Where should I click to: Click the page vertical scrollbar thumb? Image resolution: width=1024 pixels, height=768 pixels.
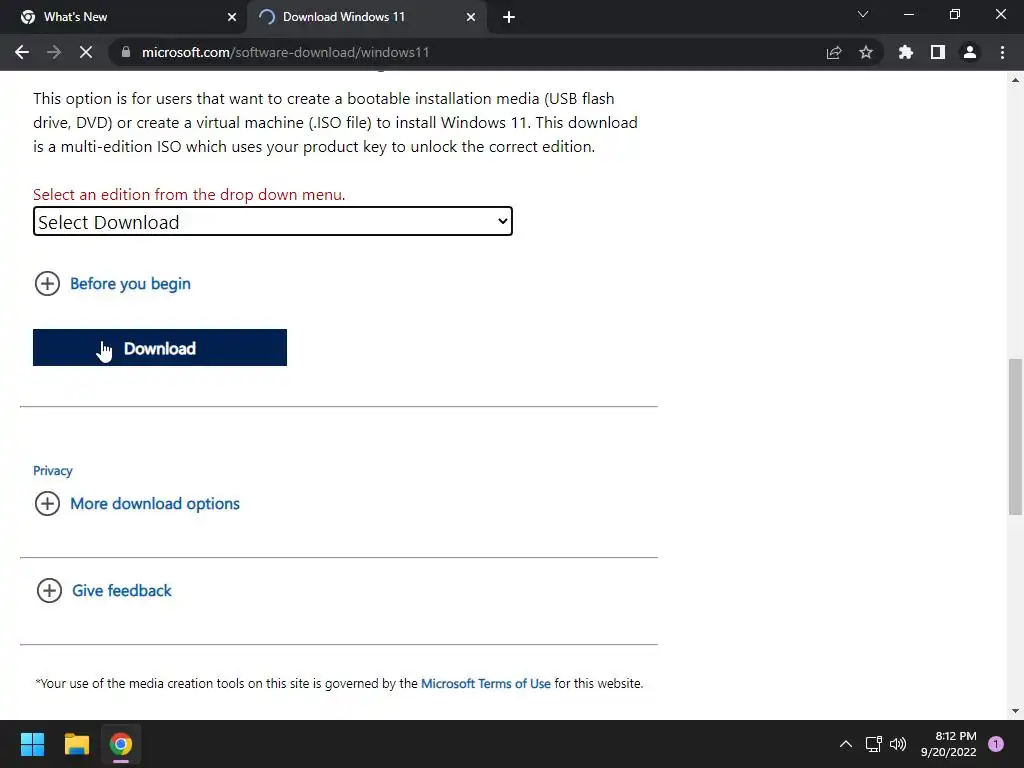tap(1015, 436)
